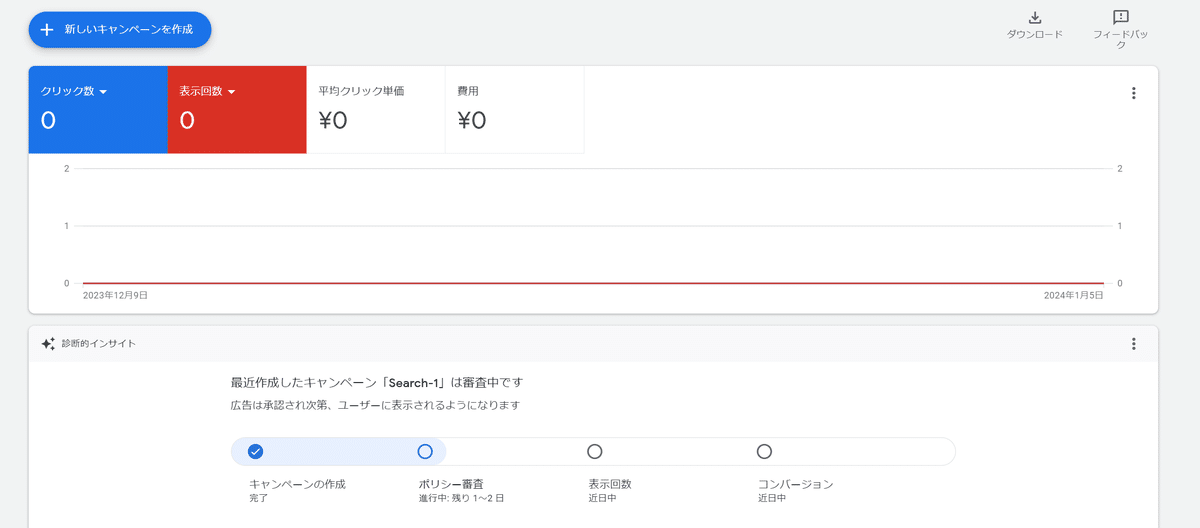Viewport: 1200px width, 528px height.
Task: Click the 進行中: 残り 1～2 日 status text
Action: (461, 498)
